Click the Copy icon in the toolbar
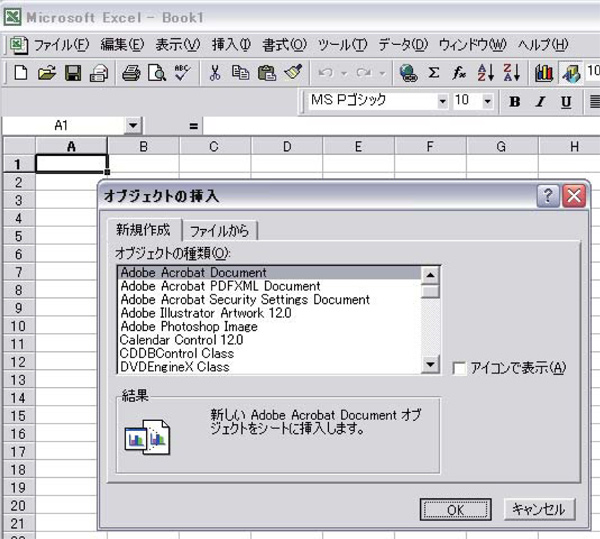The width and height of the screenshot is (600, 539). 240,72
